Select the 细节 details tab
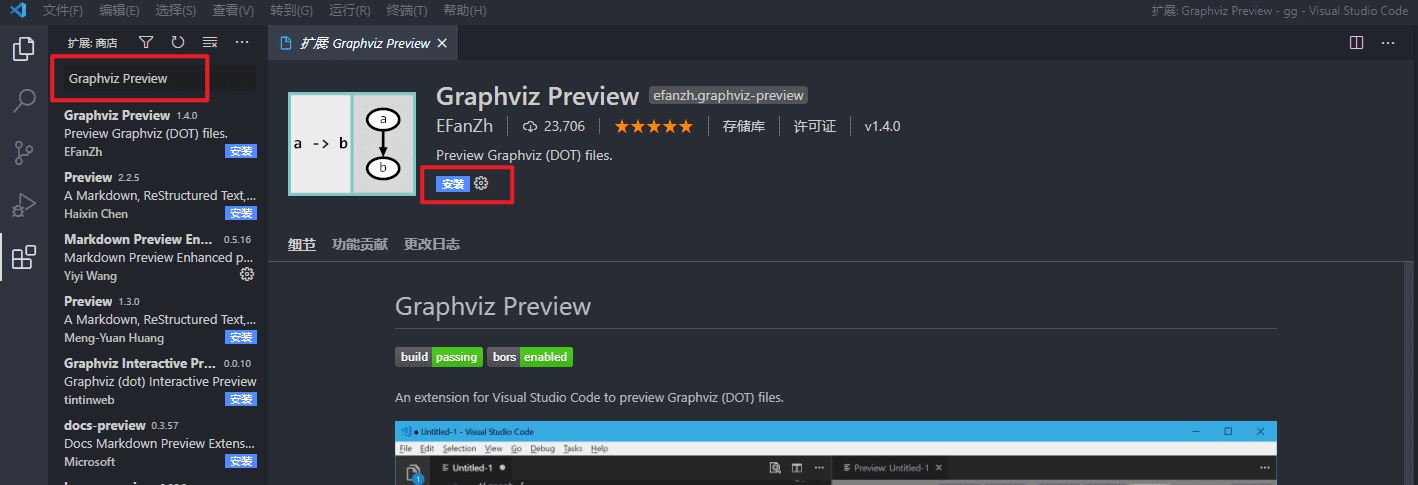 pos(302,244)
